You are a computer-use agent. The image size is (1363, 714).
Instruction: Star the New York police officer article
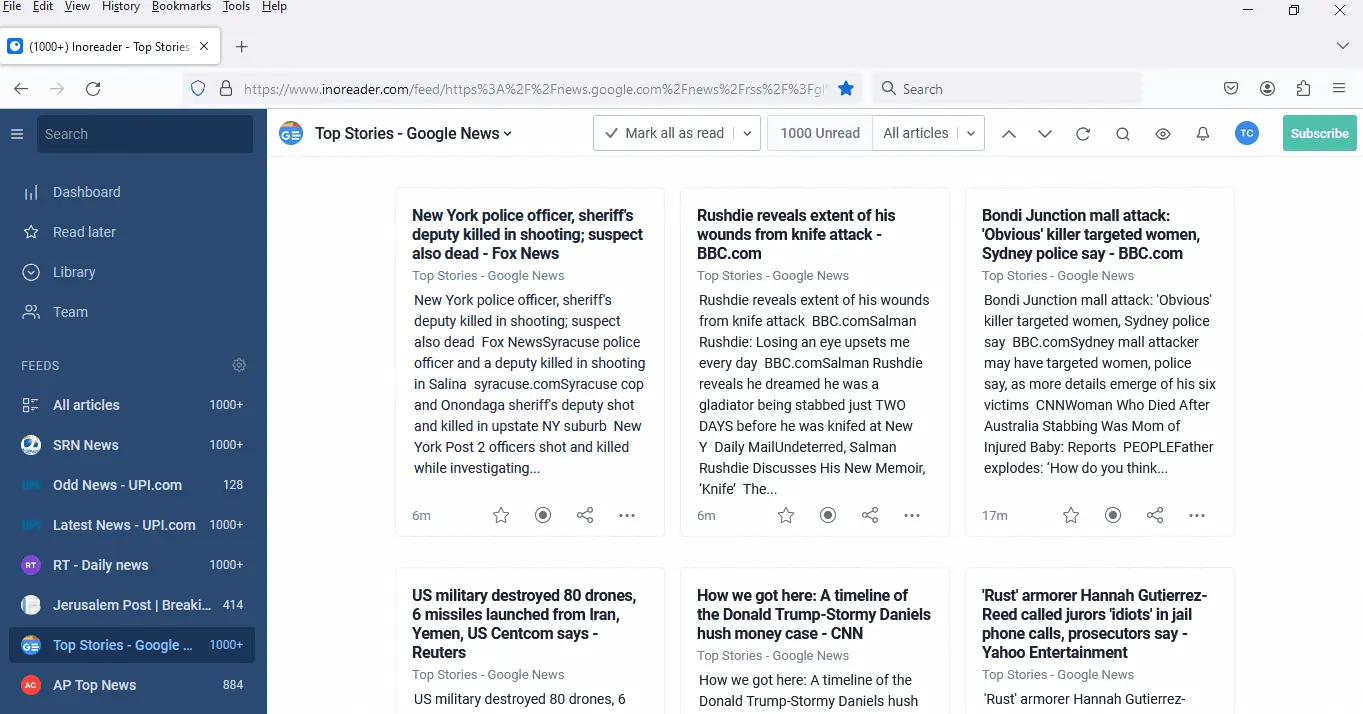coord(501,515)
